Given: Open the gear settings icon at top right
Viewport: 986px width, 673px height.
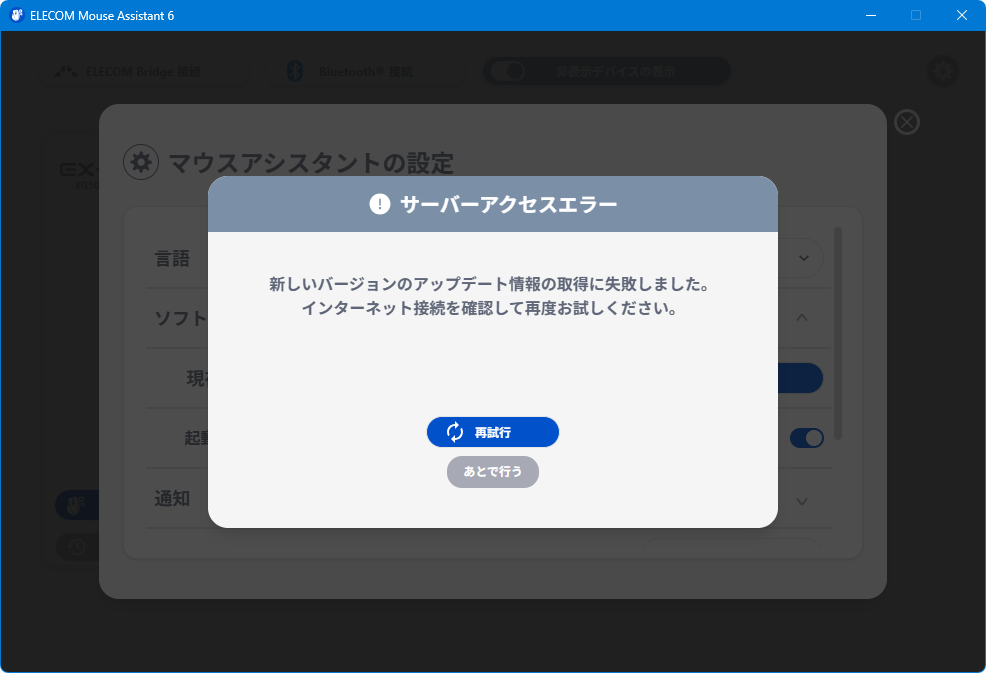Looking at the screenshot, I should [x=943, y=71].
